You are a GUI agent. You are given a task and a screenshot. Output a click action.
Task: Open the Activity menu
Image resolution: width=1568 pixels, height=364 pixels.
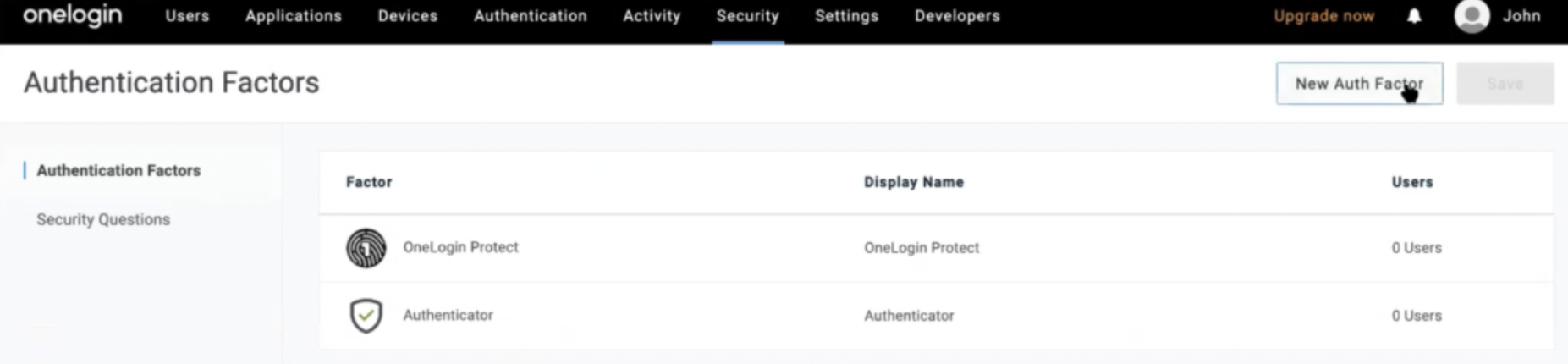(x=652, y=16)
